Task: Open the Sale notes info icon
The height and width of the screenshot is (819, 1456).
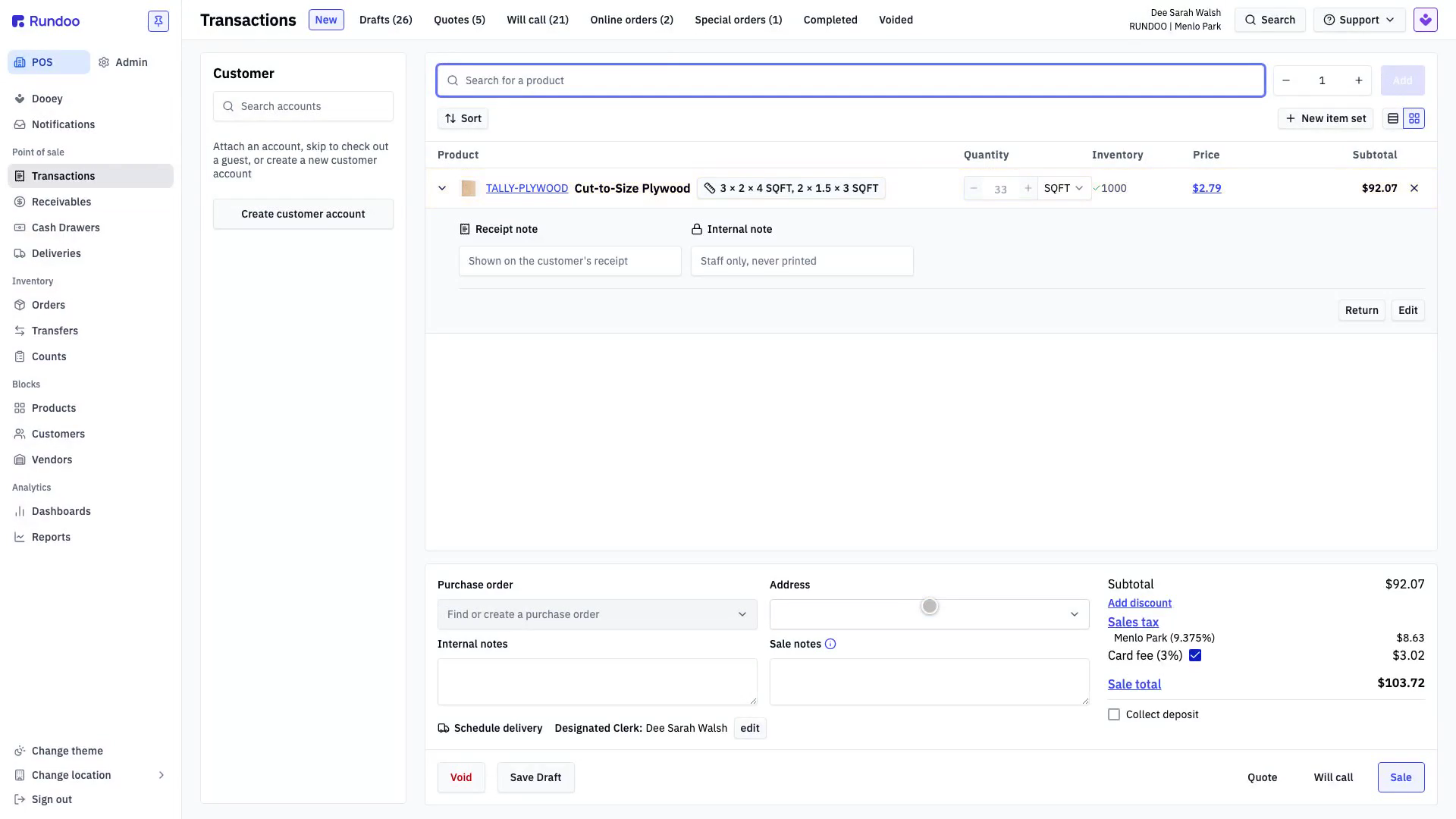Action: [x=830, y=644]
